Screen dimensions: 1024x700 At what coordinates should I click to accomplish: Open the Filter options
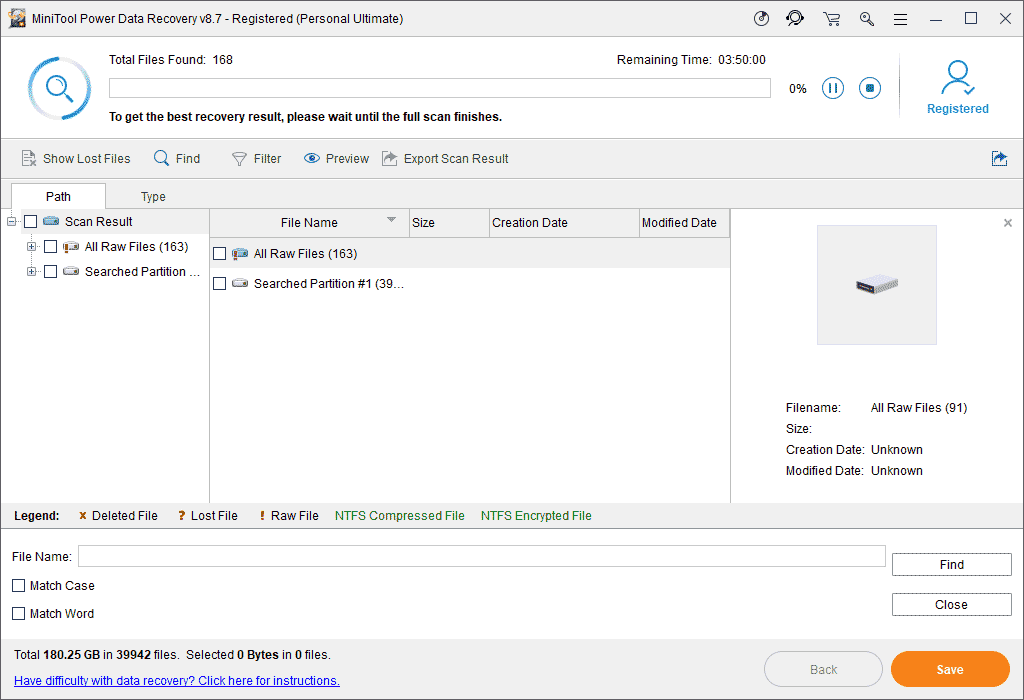click(x=256, y=158)
